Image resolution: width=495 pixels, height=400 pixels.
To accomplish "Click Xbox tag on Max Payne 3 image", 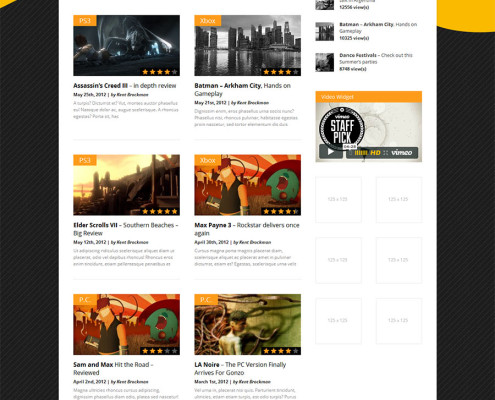I will tap(207, 160).
